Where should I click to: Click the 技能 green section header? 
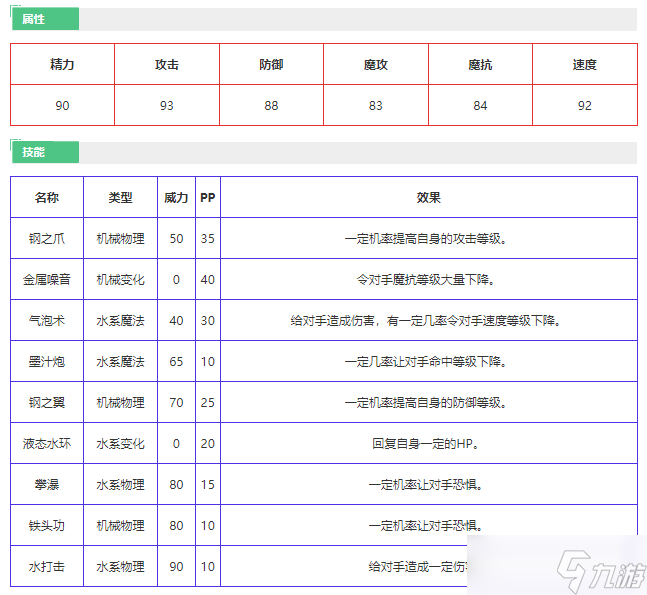[45, 152]
